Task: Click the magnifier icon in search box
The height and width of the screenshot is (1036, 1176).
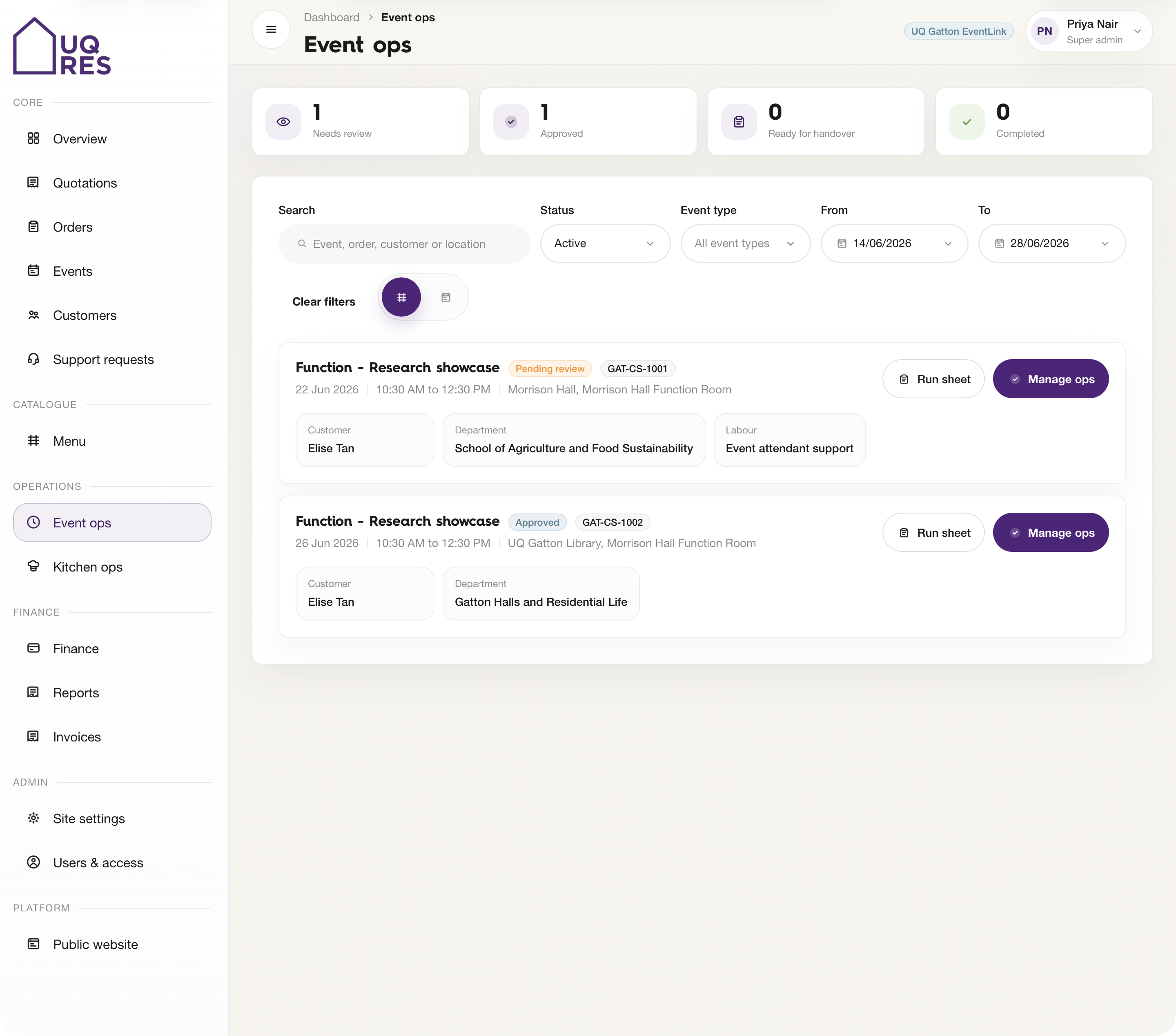Action: (302, 244)
